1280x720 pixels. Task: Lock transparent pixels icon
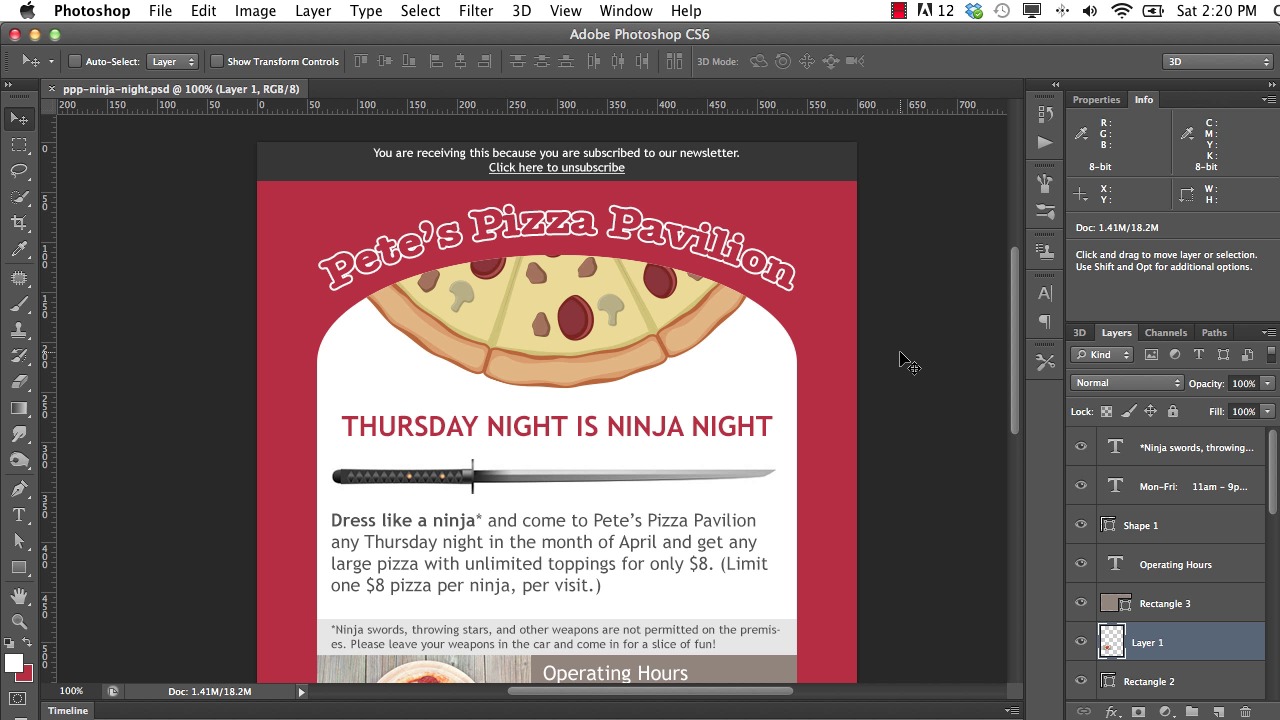click(1106, 411)
